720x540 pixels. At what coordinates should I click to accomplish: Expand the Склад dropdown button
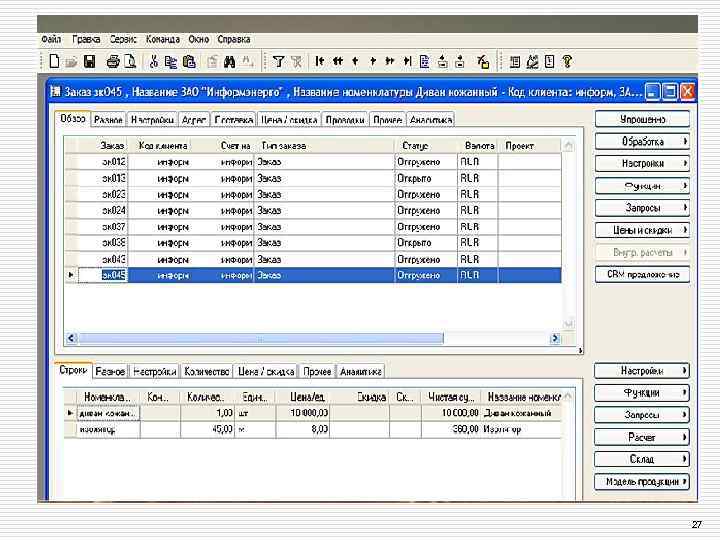tap(643, 459)
